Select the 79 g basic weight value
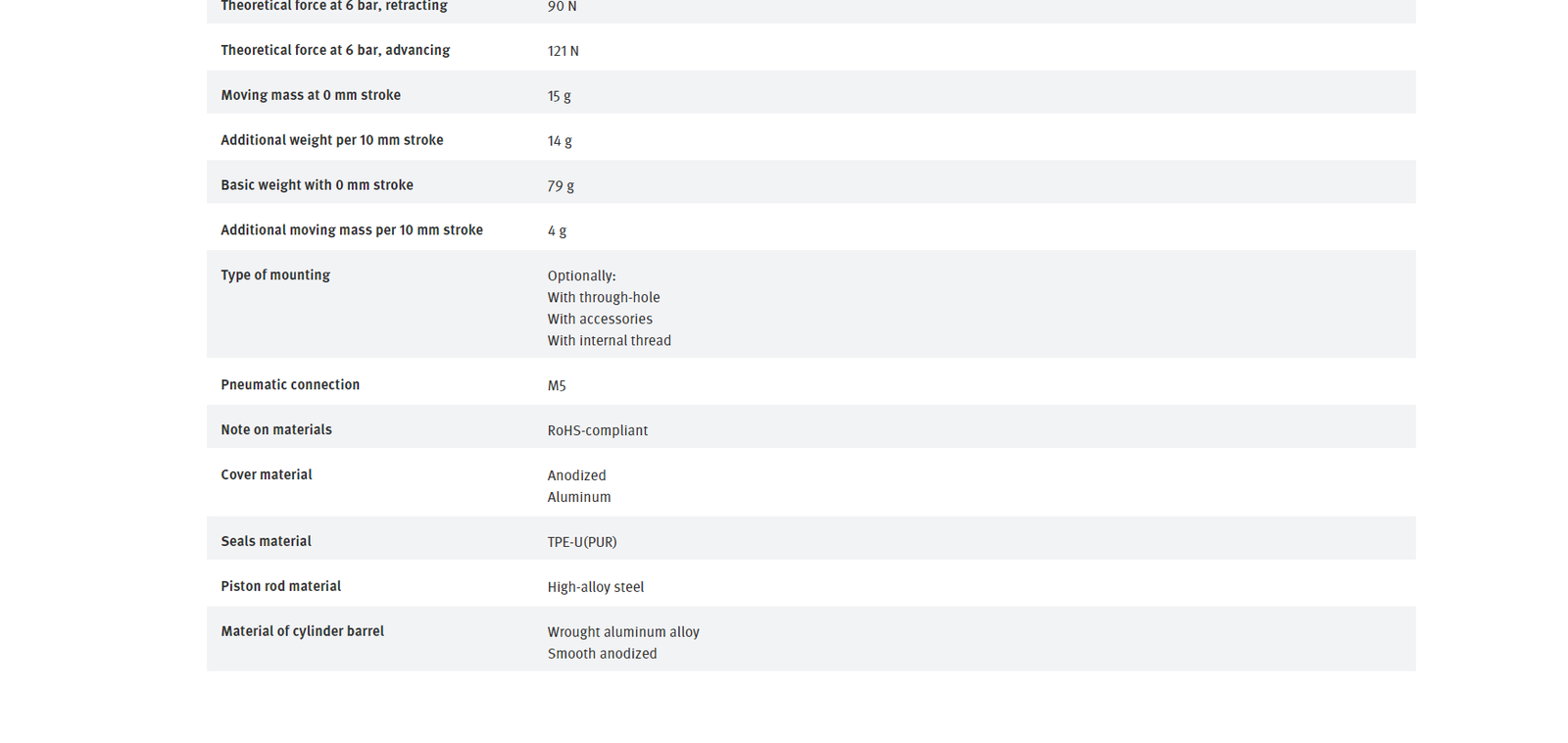This screenshot has height=743, width=1568. click(561, 186)
